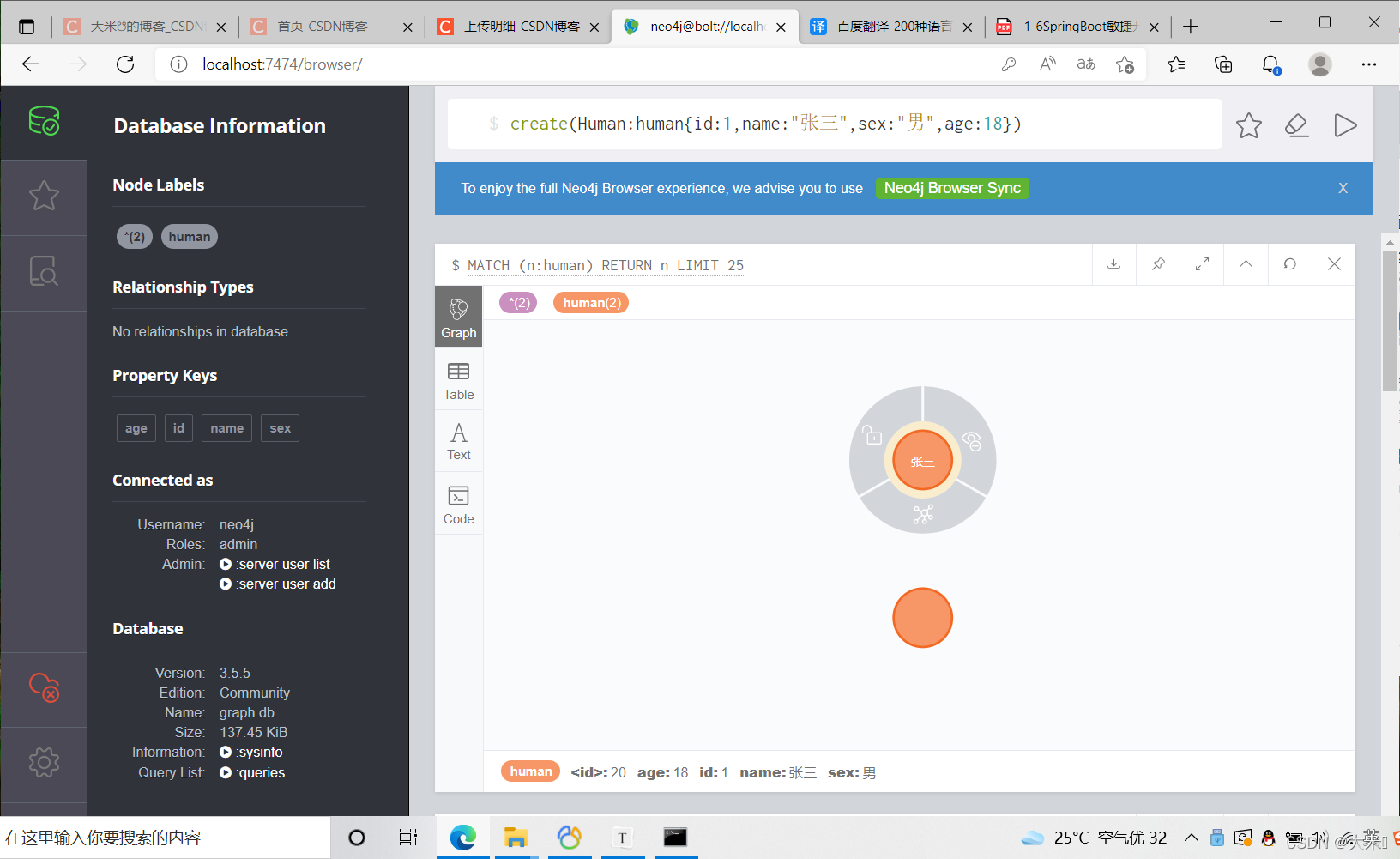The height and width of the screenshot is (859, 1400).
Task: Clear the editor with the eraser icon
Action: click(x=1297, y=125)
